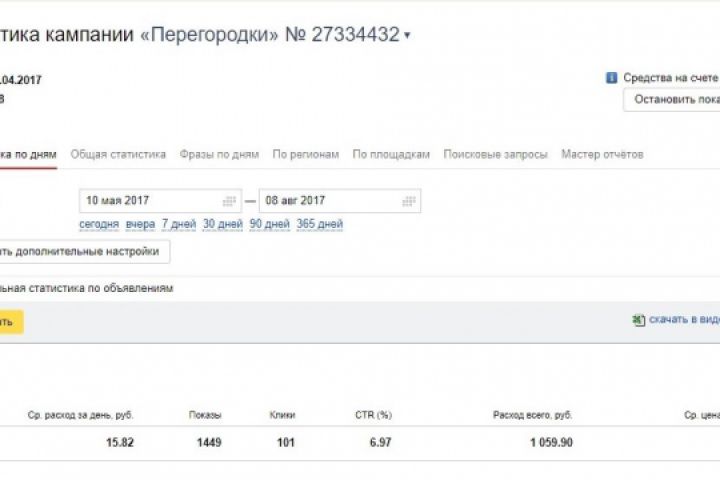Choose the «вчера» period link
720x480 pixels.
coord(140,224)
